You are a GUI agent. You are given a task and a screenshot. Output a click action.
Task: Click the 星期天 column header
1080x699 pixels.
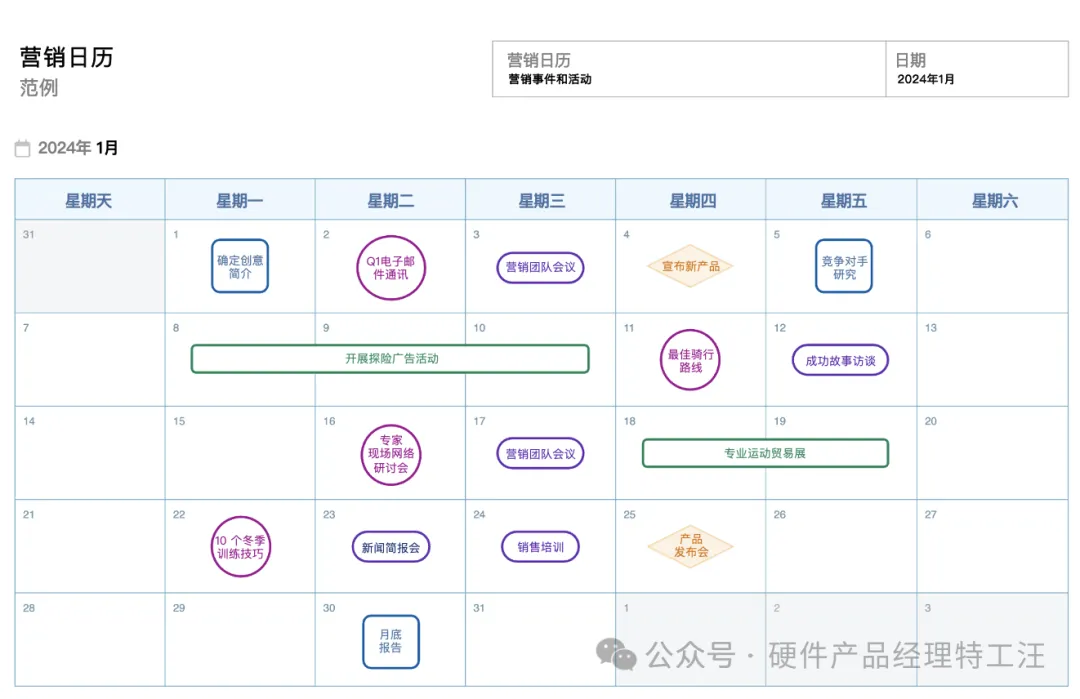coord(89,199)
